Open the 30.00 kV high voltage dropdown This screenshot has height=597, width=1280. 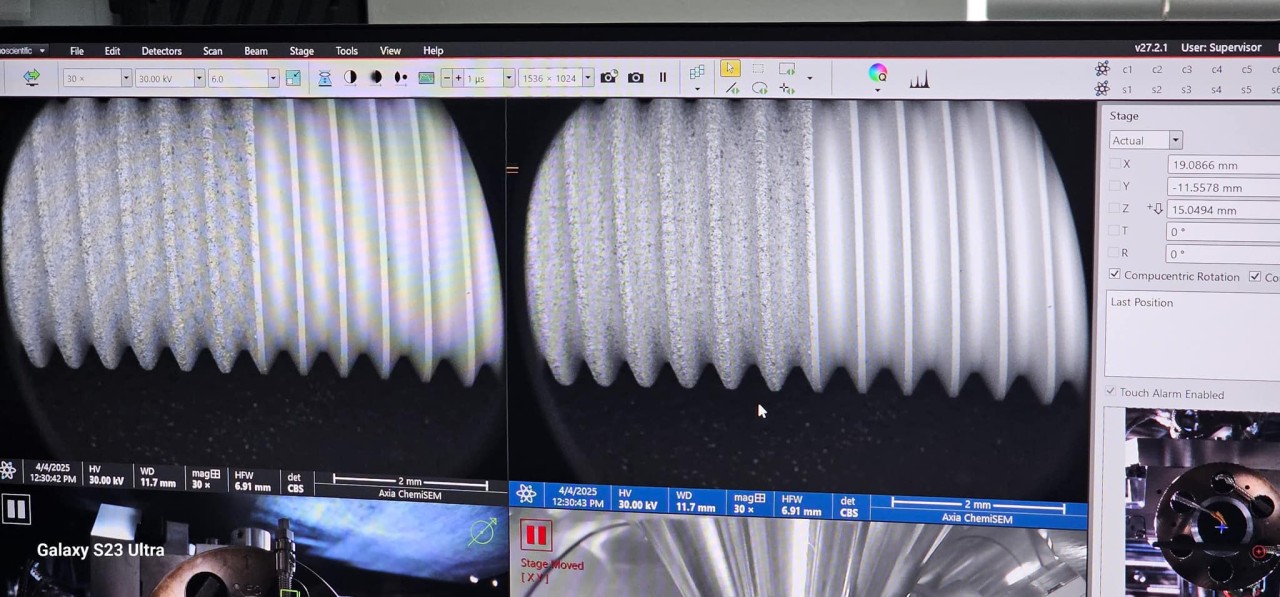click(x=199, y=78)
